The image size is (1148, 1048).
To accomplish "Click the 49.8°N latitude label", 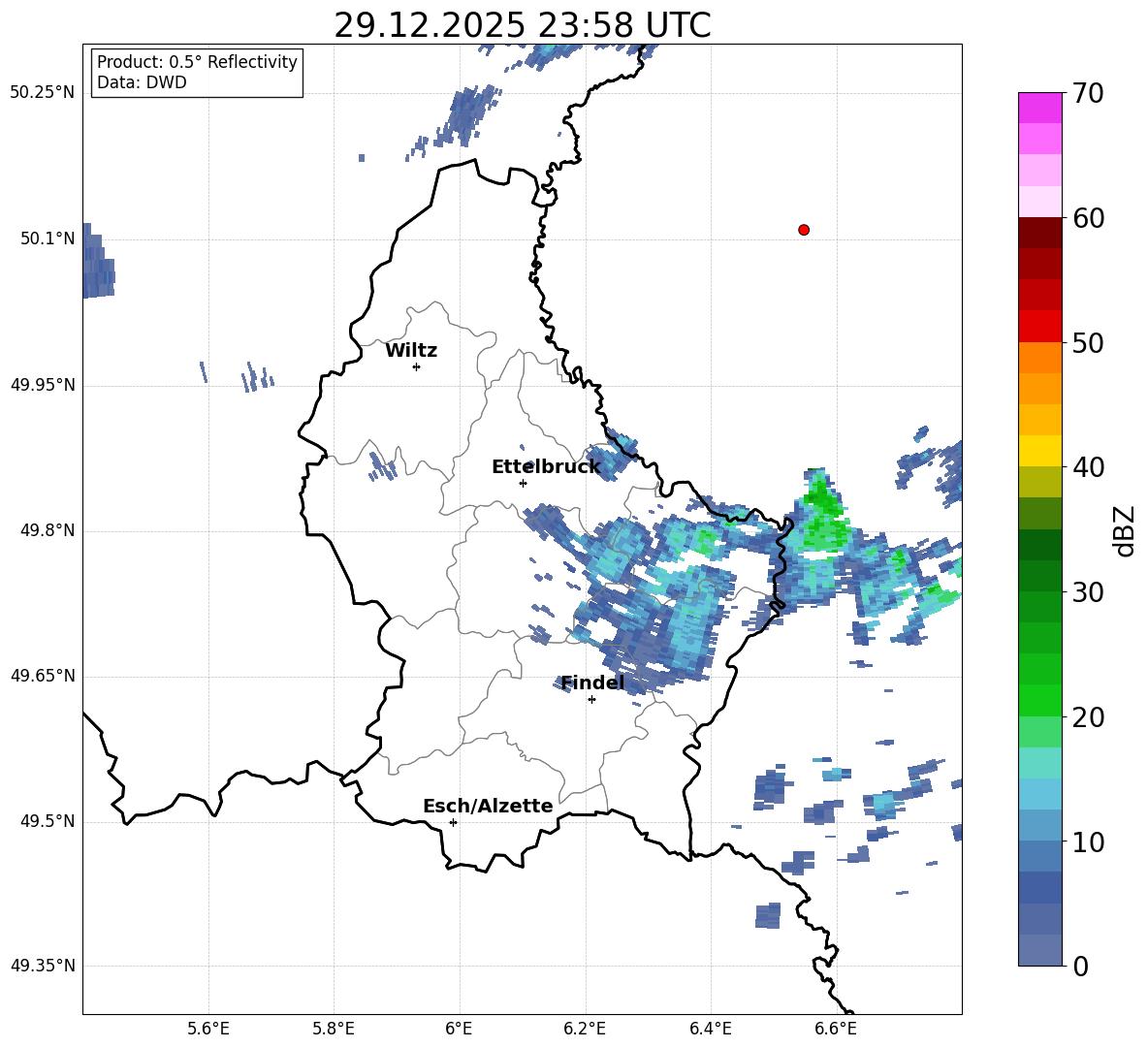I will pyautogui.click(x=48, y=530).
